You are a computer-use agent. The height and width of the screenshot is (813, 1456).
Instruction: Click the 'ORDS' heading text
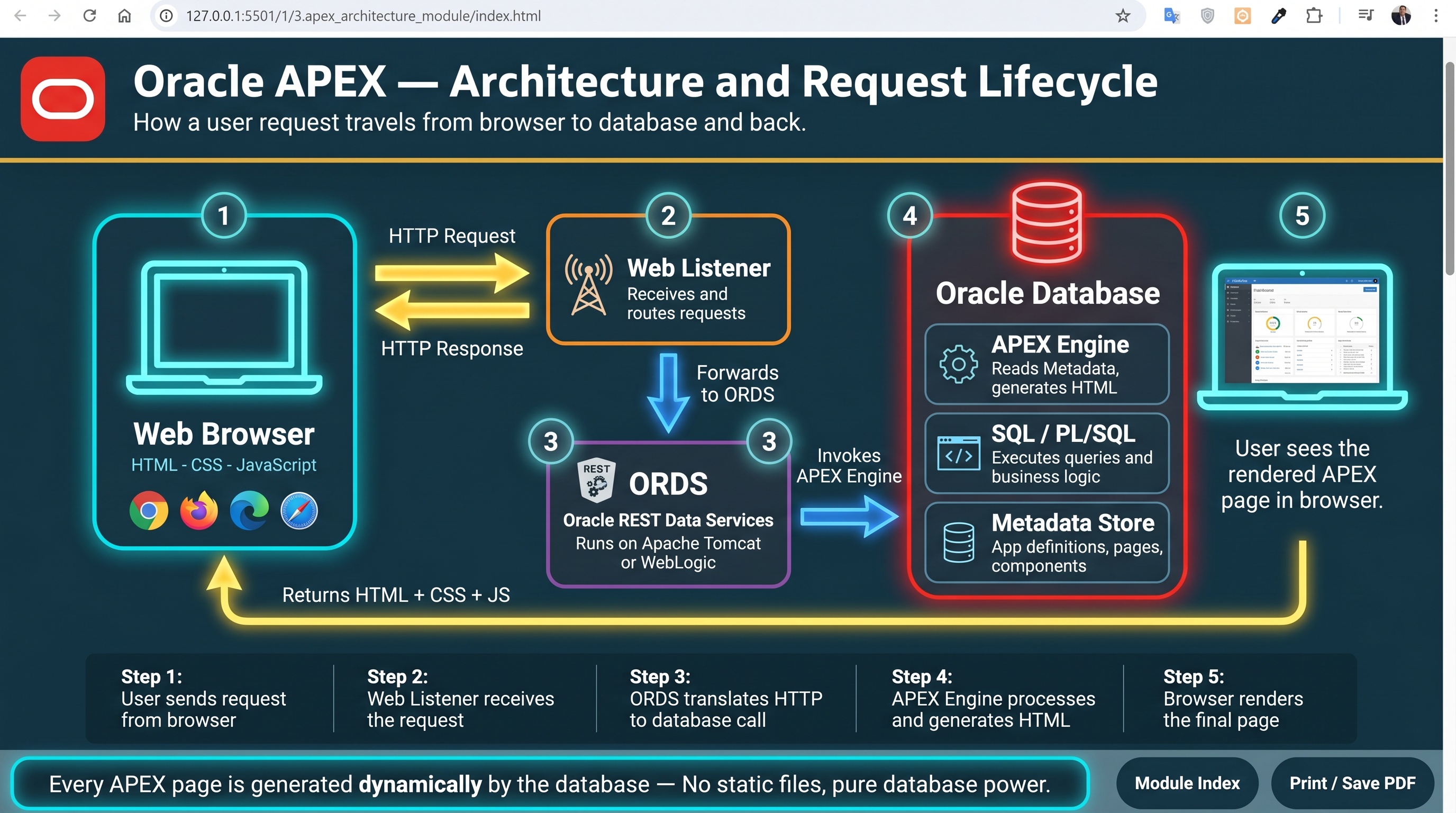coord(668,484)
